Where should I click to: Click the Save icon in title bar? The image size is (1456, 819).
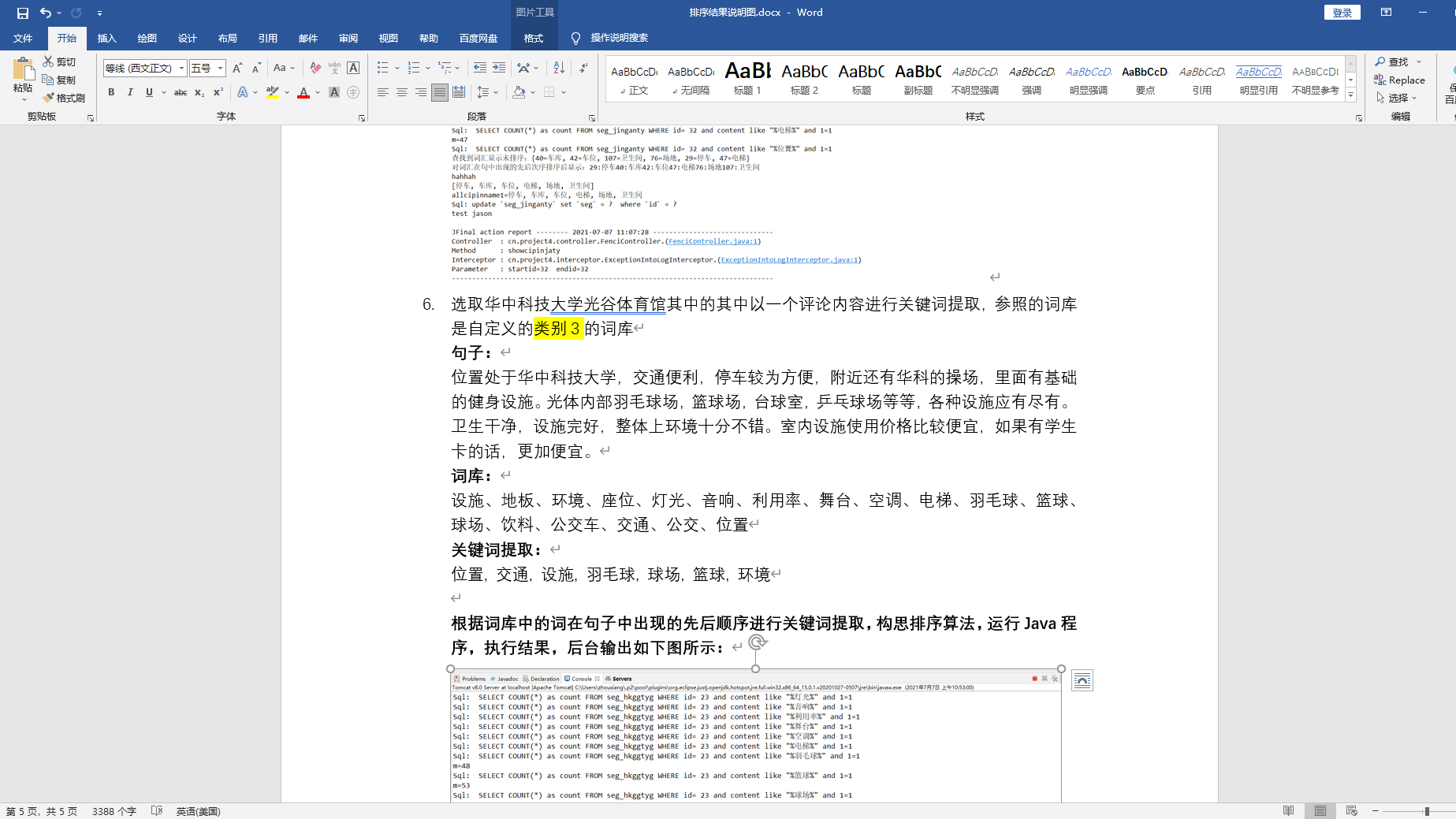tap(22, 13)
